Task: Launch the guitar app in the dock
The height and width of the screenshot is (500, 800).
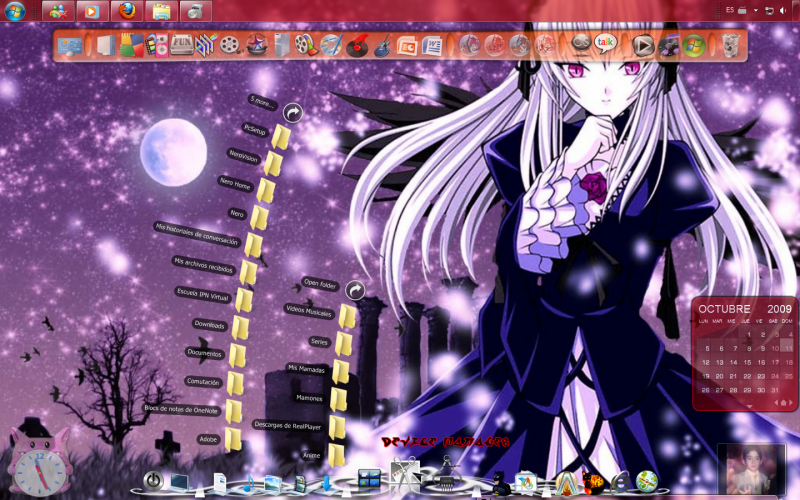Action: tap(382, 46)
